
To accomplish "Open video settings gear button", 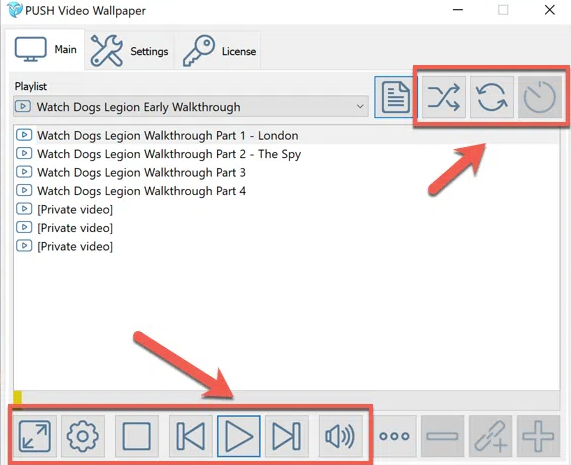I will (x=83, y=436).
